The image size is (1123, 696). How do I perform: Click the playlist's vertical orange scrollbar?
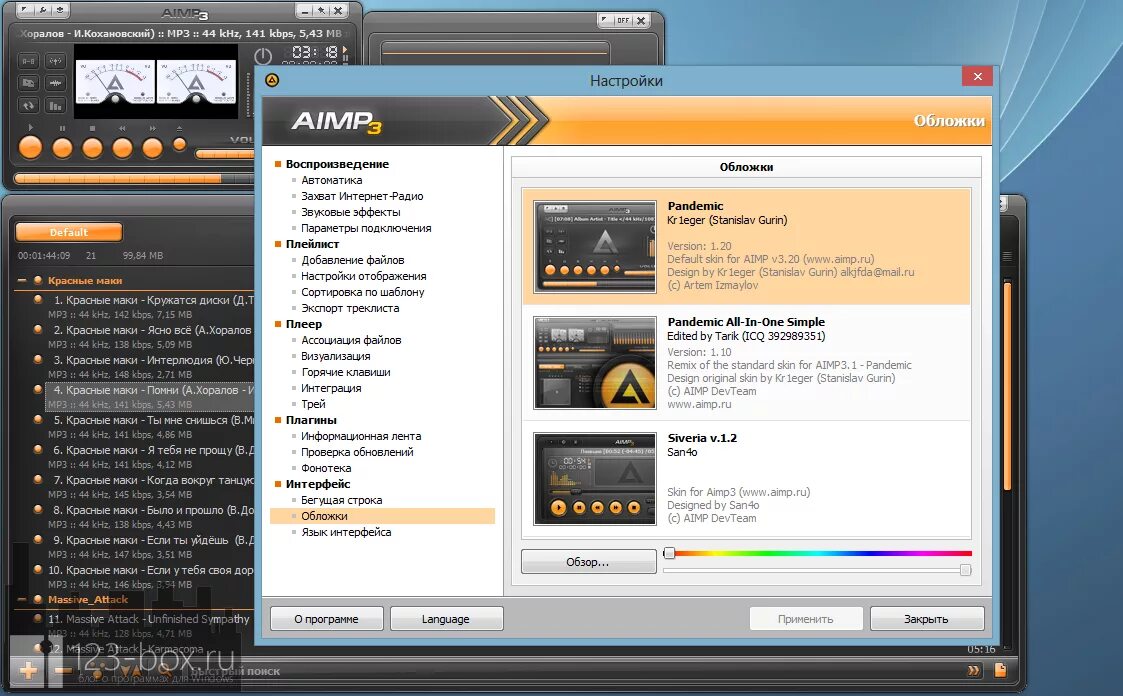(1007, 387)
